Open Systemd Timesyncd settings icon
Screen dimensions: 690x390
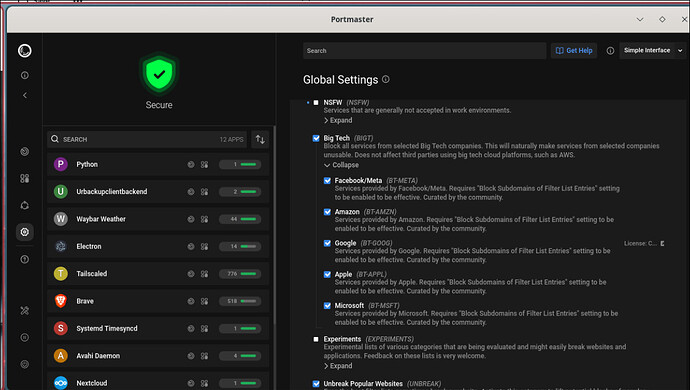[x=205, y=328]
